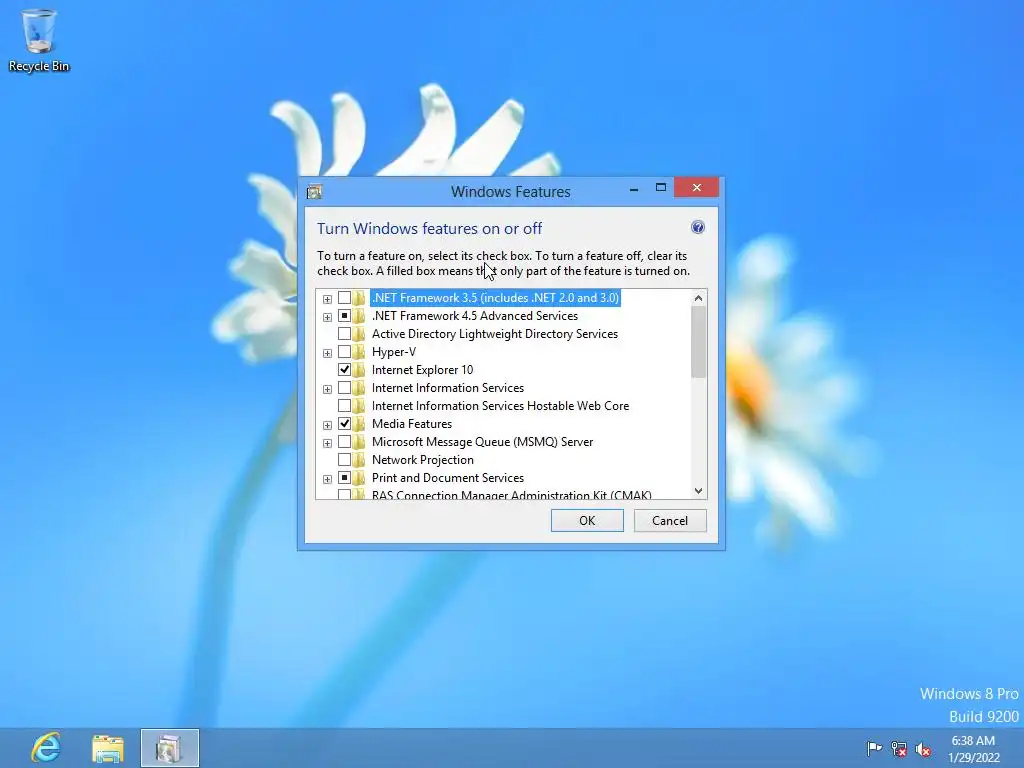Click the feature list scrollbar thumb
Screen dimensions: 1024x768
(x=698, y=342)
